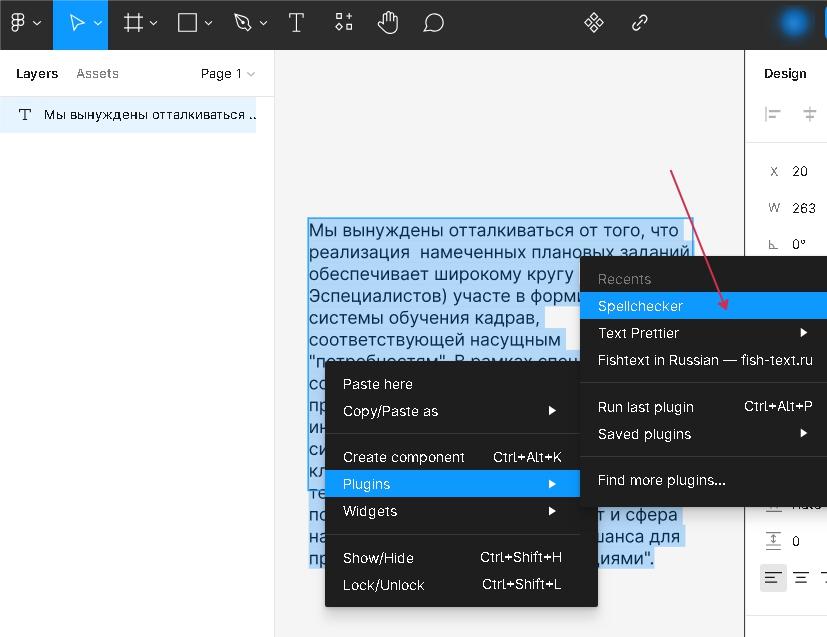827x637 pixels.
Task: Set text alignment to center
Action: click(801, 578)
